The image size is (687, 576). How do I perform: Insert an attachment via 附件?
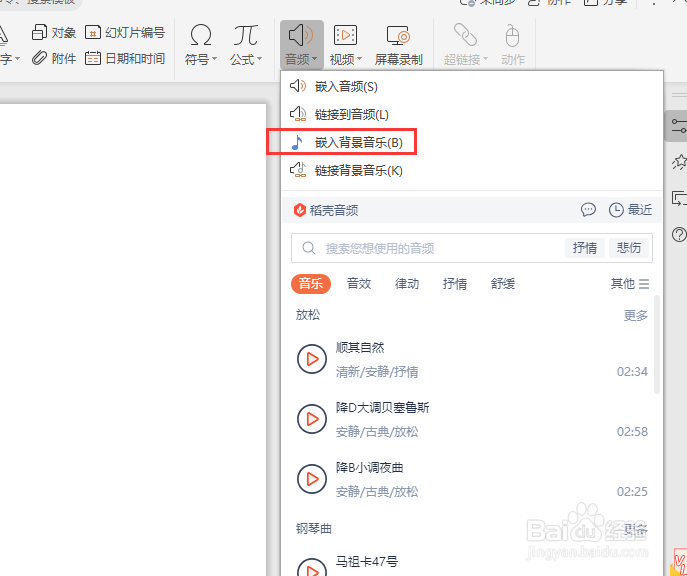[x=54, y=58]
